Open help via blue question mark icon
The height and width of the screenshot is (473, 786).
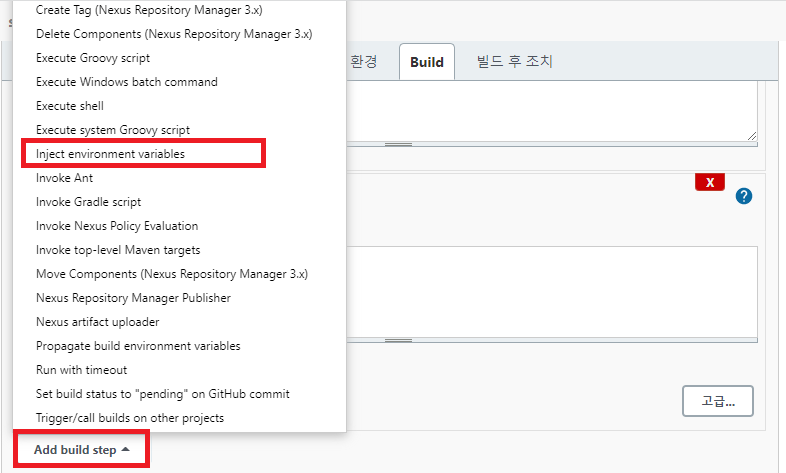(x=744, y=196)
